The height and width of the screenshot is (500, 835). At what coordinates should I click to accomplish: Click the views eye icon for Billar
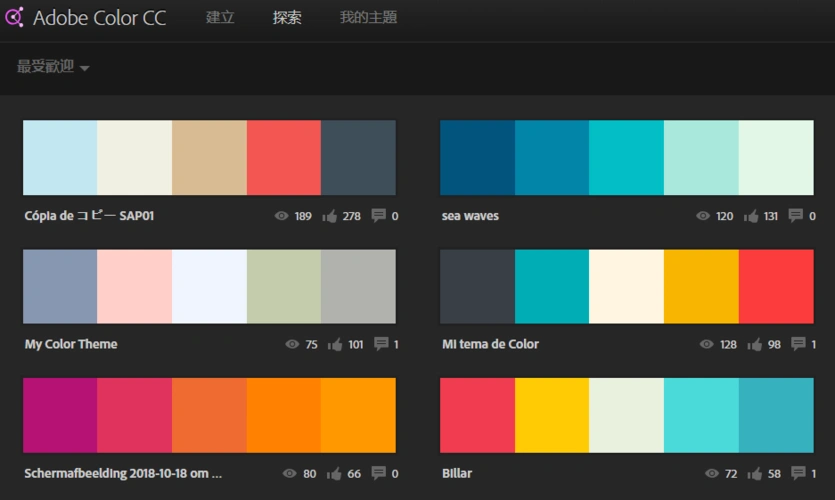[712, 473]
